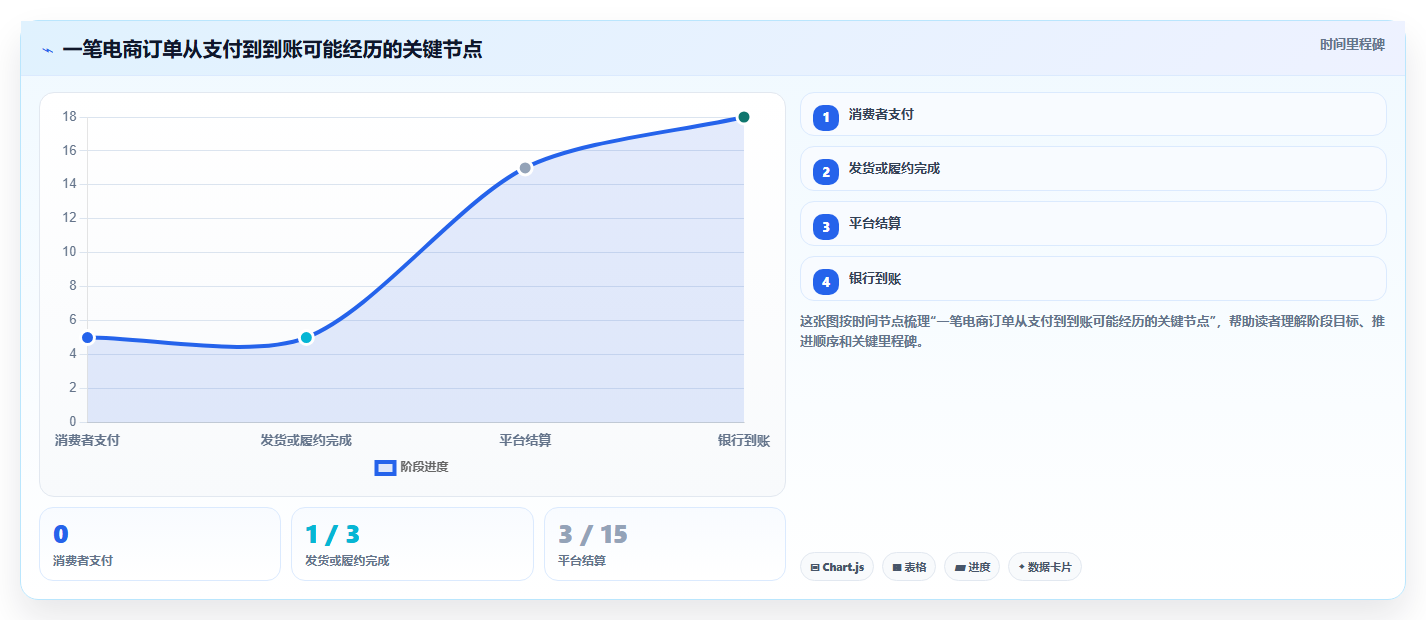Click the data card showing 1 / 3

pos(412,544)
